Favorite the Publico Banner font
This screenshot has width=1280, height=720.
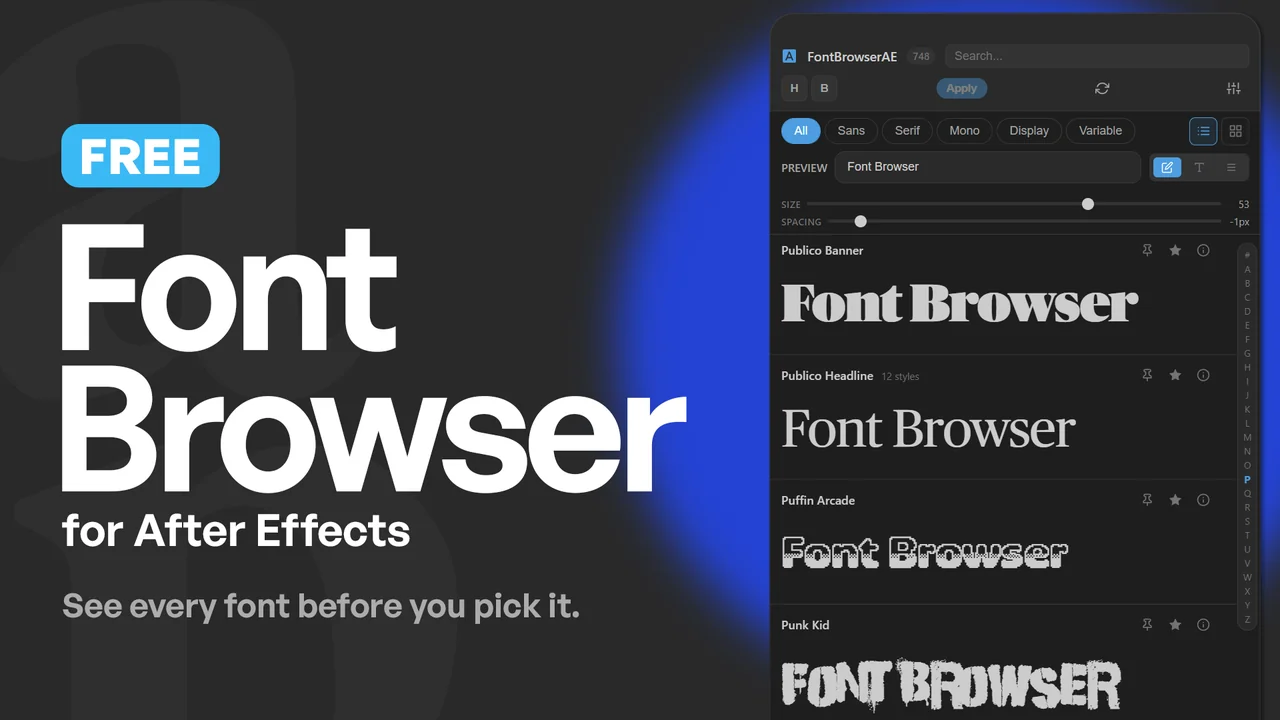coord(1175,250)
